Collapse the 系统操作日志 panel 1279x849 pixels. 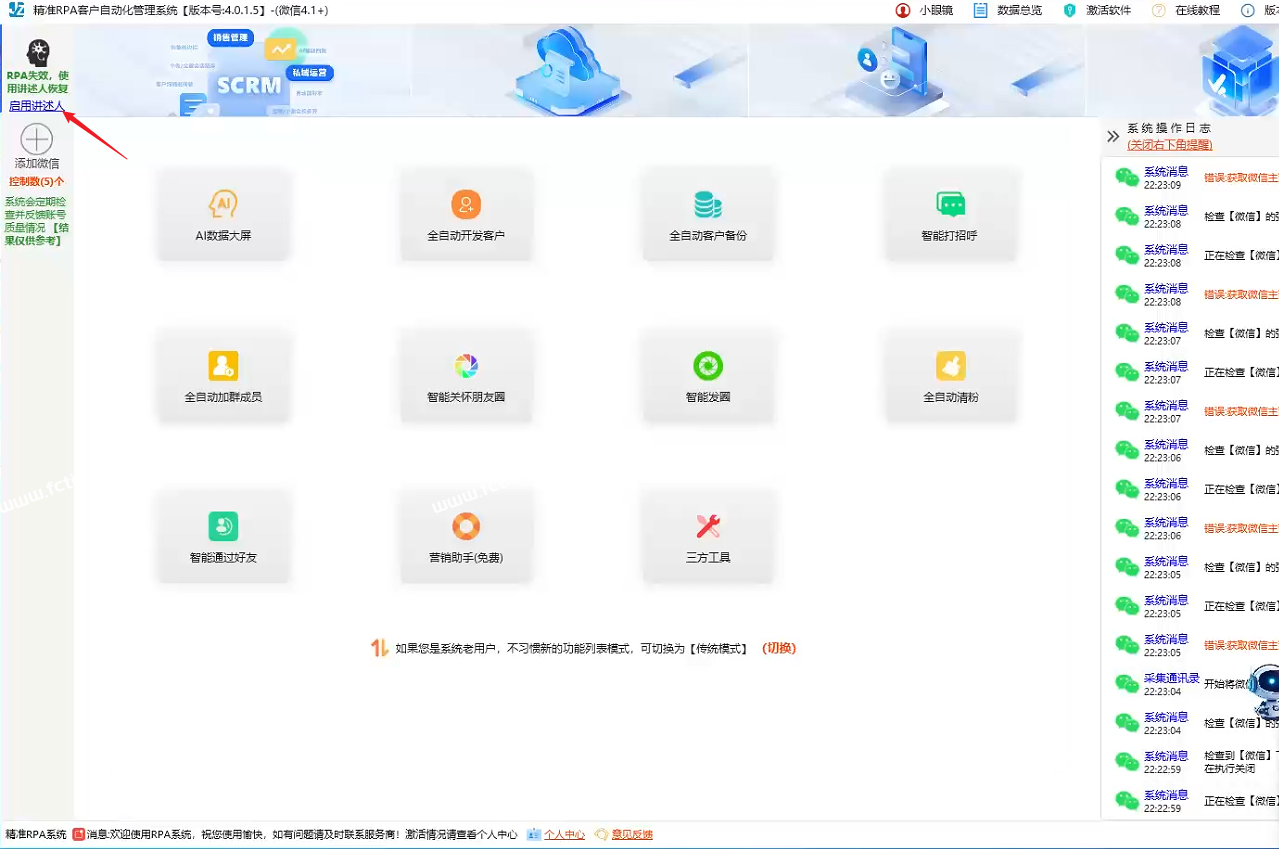1113,136
